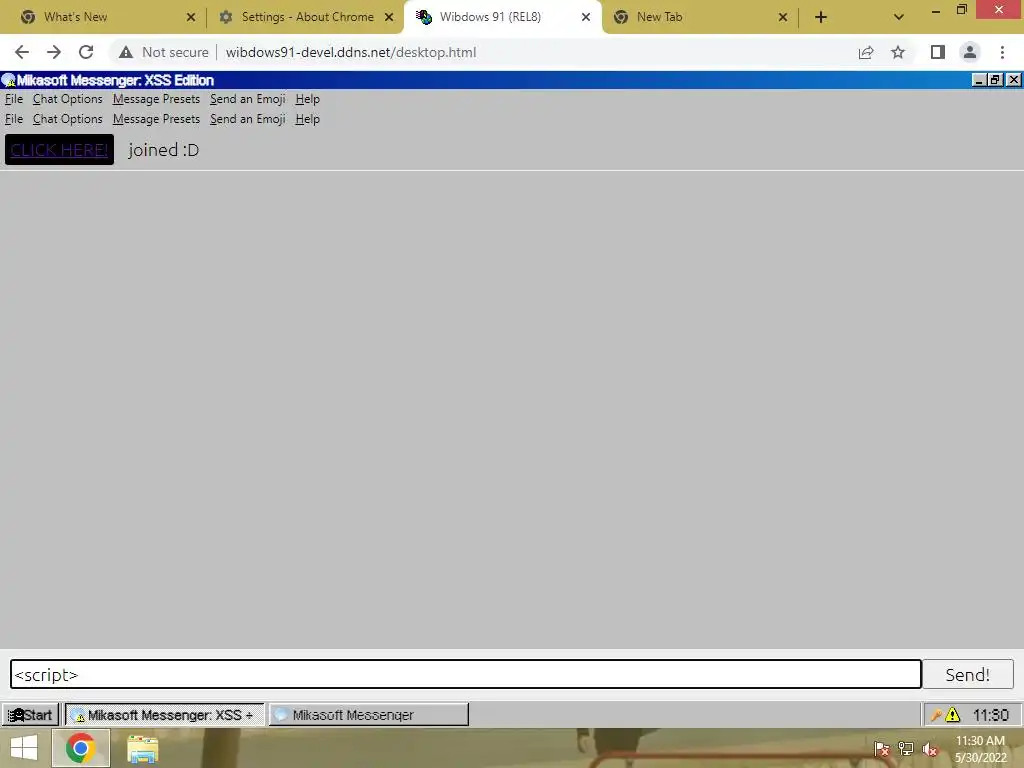Click the yellow warning tray icon
This screenshot has width=1024, height=768.
(x=953, y=715)
